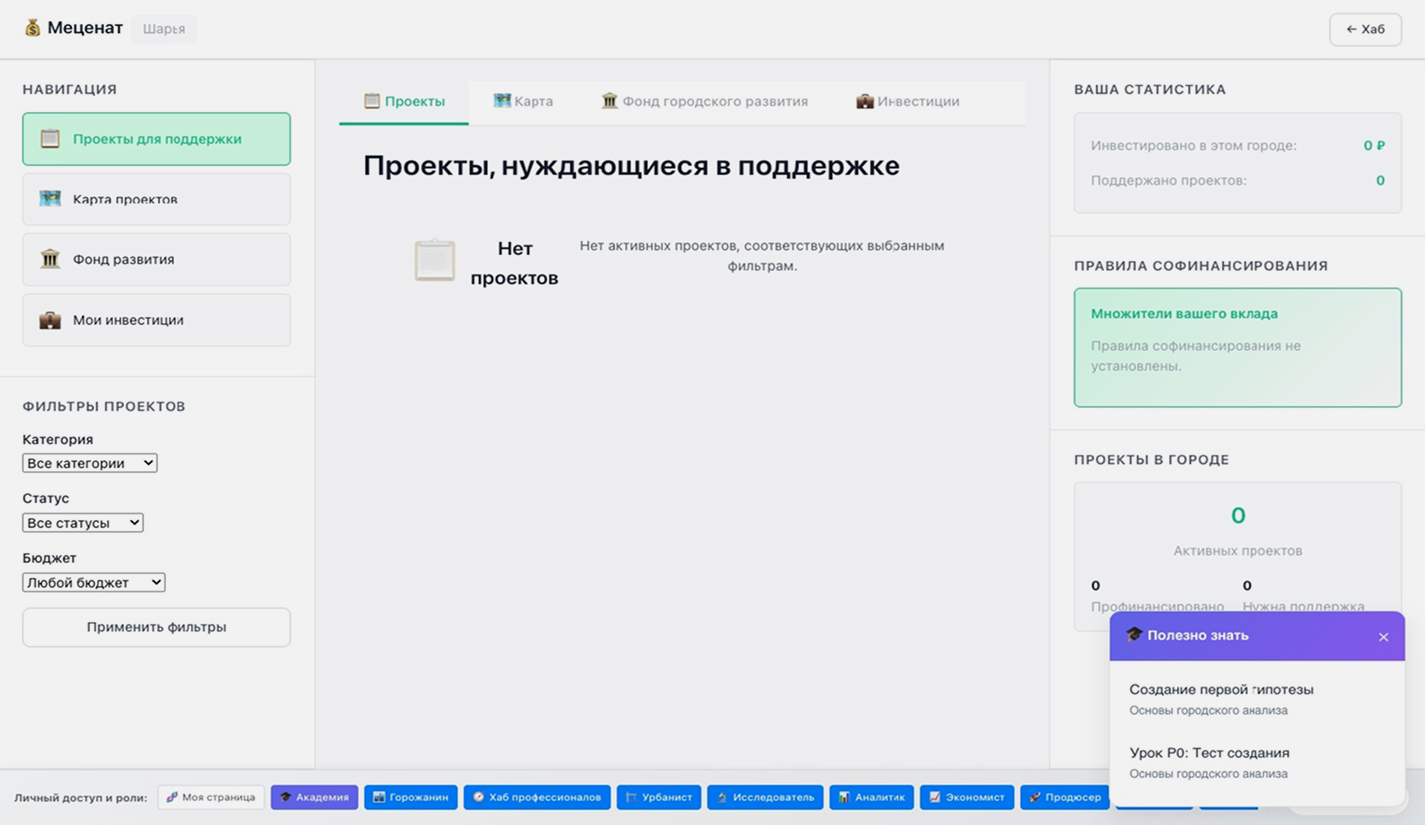Click the clipboard icon beside Проекты для поддержки

[x=50, y=139]
